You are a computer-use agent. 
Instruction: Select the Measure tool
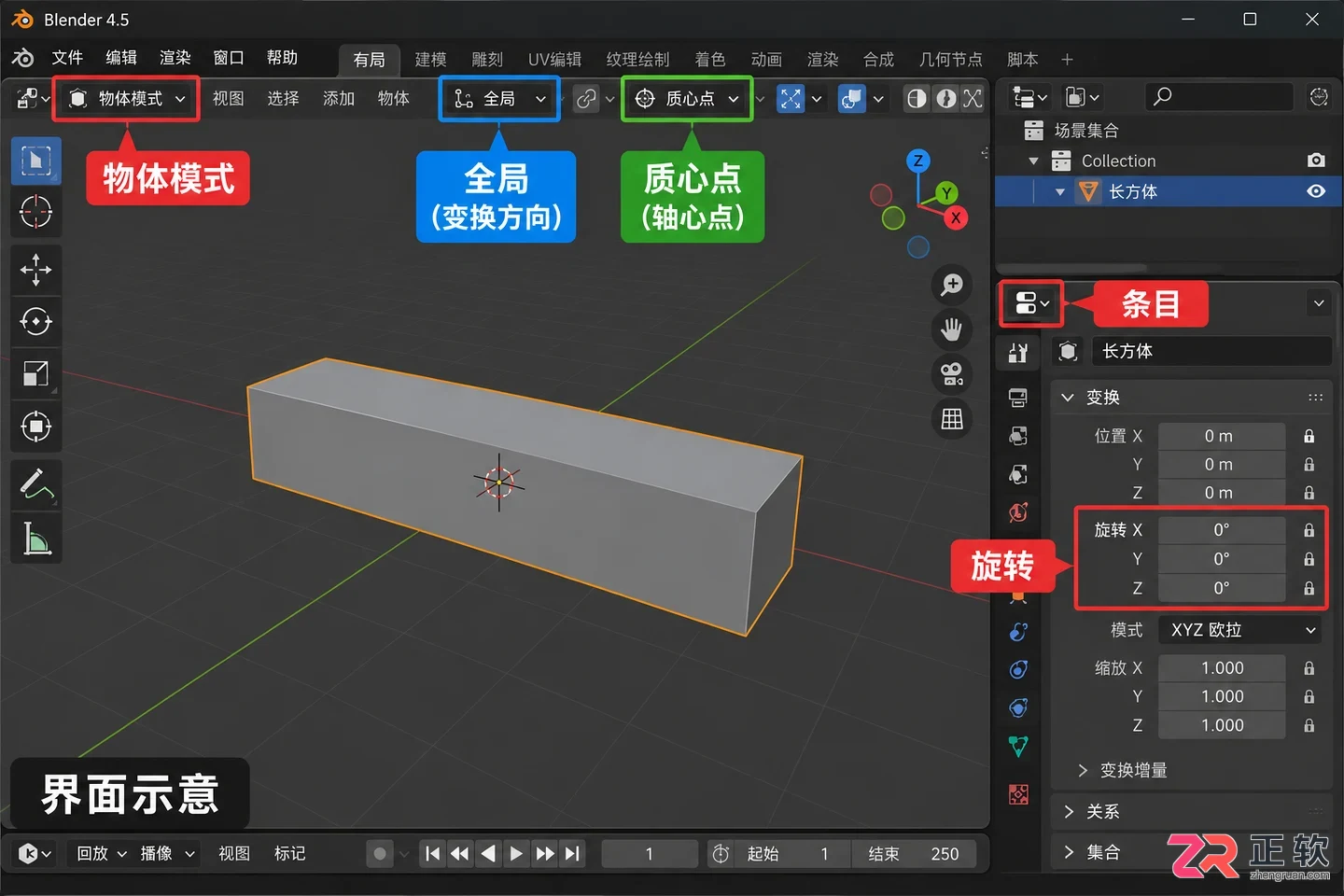(35, 539)
